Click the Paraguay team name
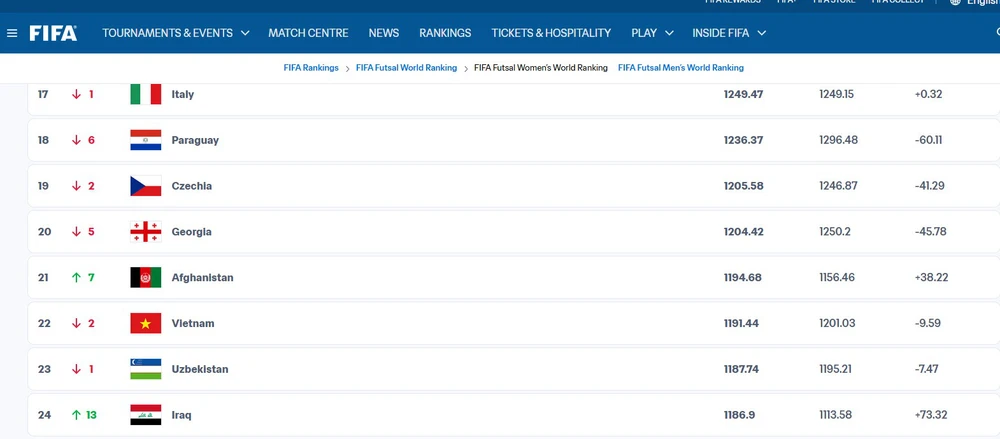 tap(195, 140)
